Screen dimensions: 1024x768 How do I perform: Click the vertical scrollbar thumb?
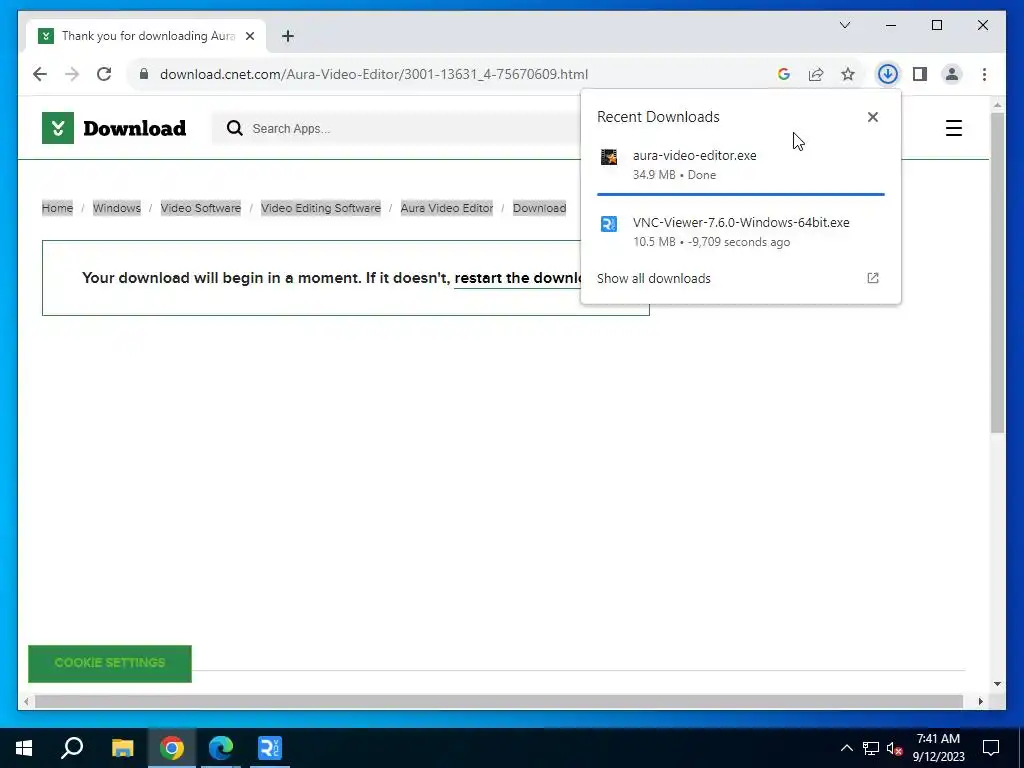pos(997,273)
